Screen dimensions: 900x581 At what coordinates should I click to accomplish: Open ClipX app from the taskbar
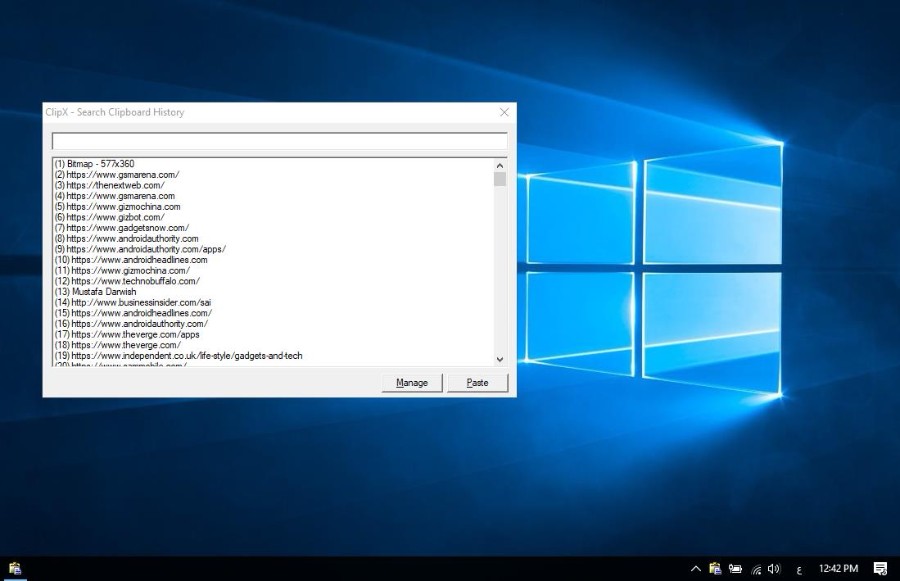point(15,568)
